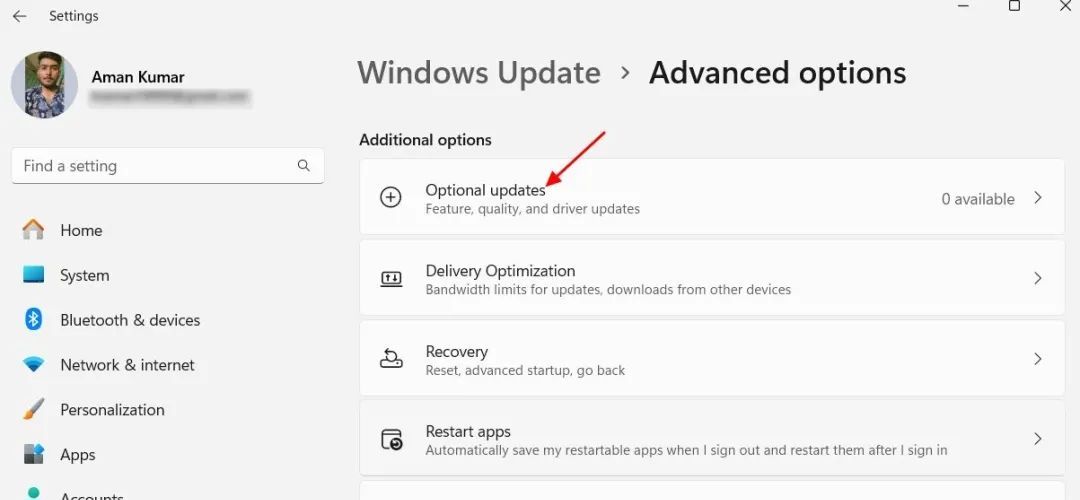Click the Personalization paintbrush icon
The height and width of the screenshot is (500, 1080).
[33, 409]
